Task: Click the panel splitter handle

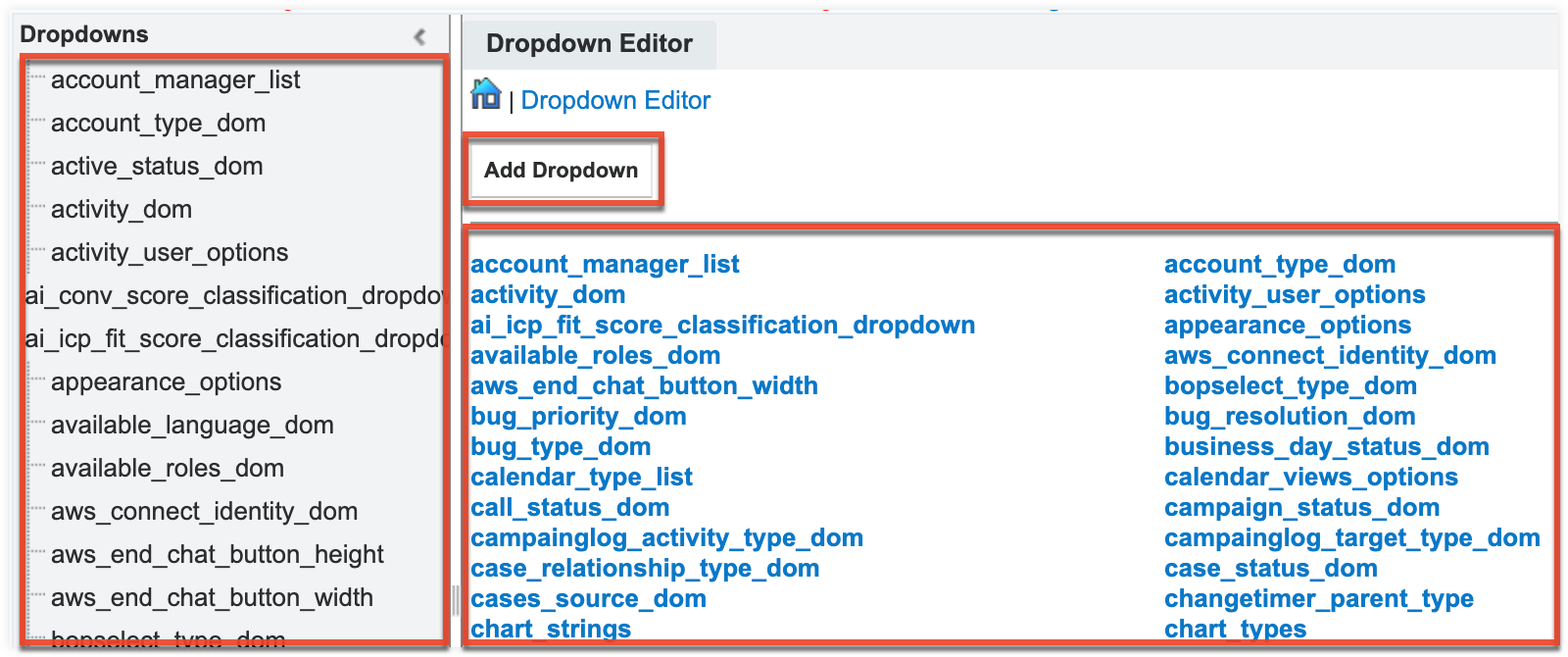Action: point(456,599)
